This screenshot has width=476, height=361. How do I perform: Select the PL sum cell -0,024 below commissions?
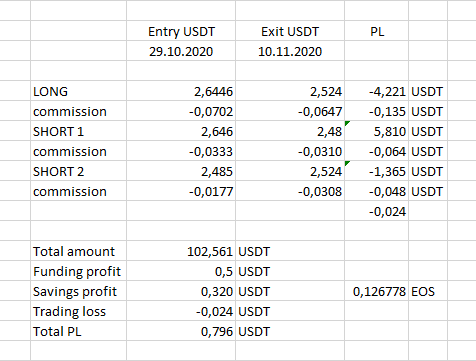coord(377,211)
